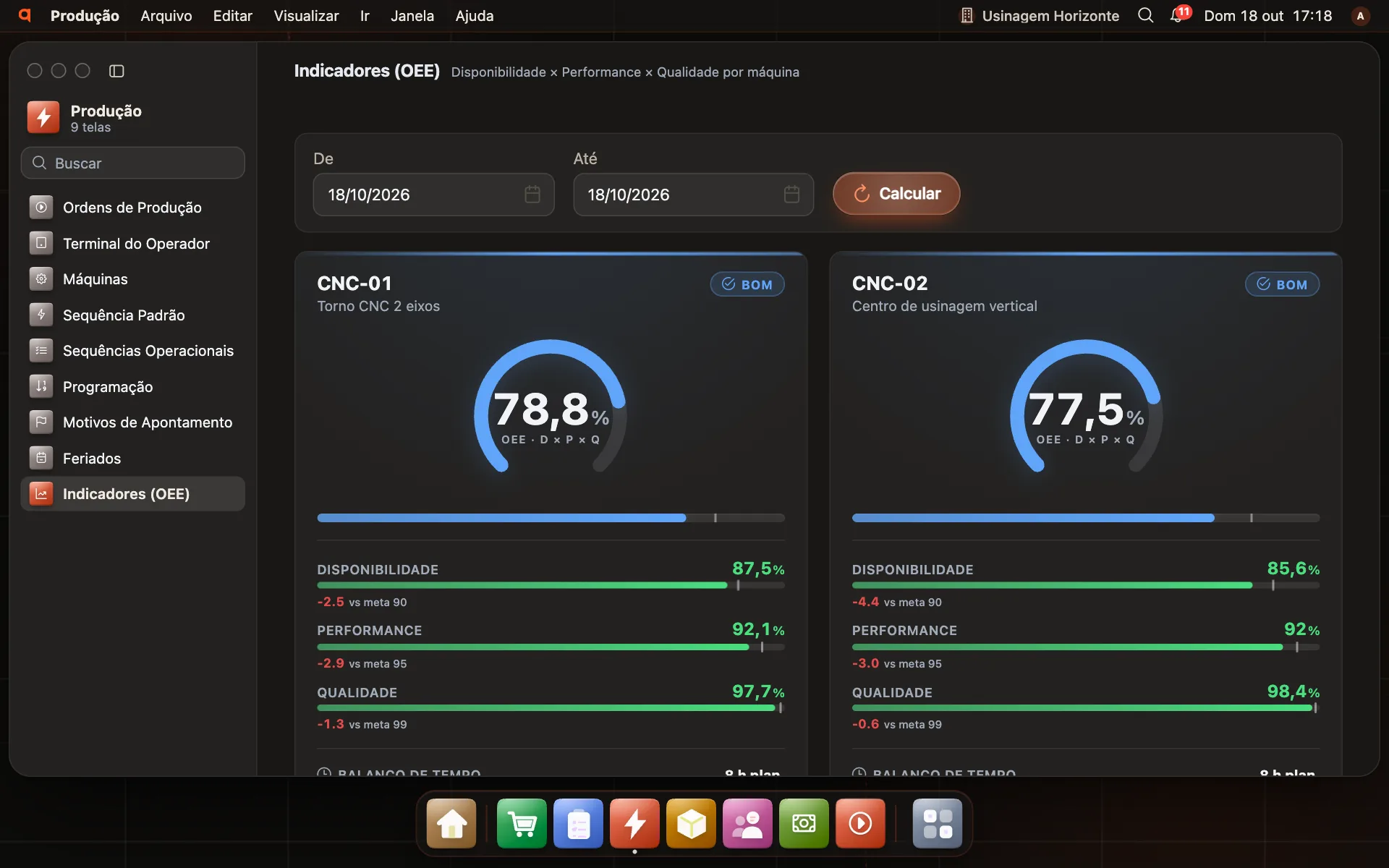Select the Programação sort icon
1389x868 pixels.
click(x=41, y=386)
